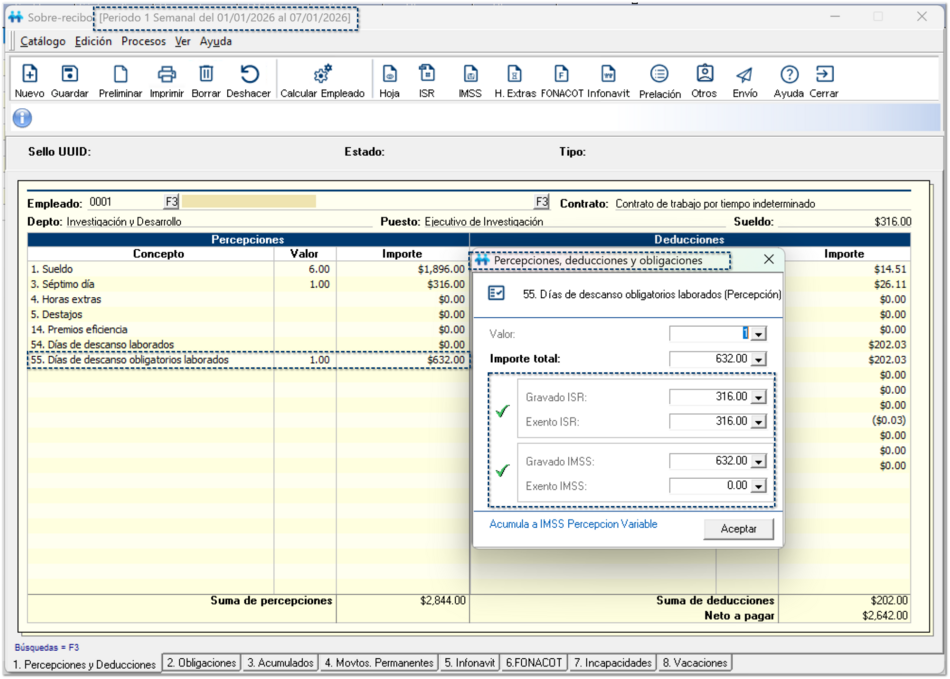Toggle the green IMSS checkmark
The height and width of the screenshot is (679, 950).
pos(502,471)
